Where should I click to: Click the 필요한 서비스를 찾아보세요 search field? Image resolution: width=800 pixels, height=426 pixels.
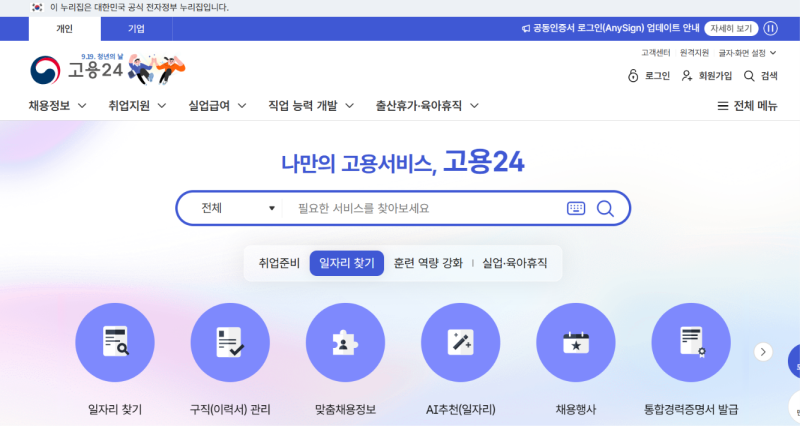[423, 208]
